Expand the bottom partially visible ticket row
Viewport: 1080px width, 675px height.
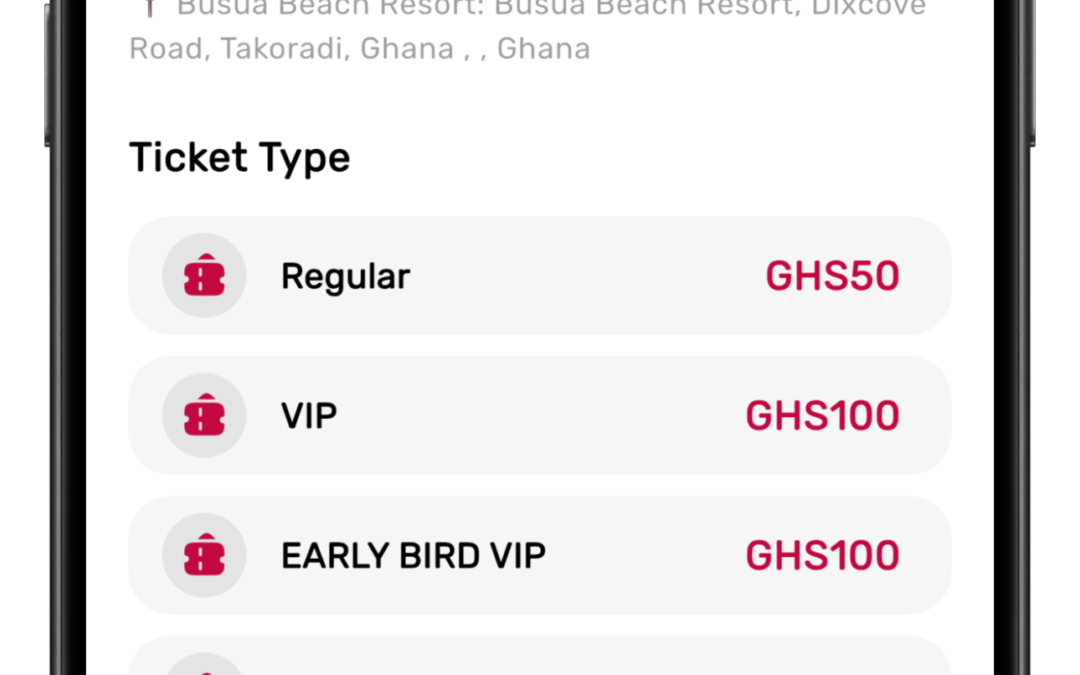540,660
